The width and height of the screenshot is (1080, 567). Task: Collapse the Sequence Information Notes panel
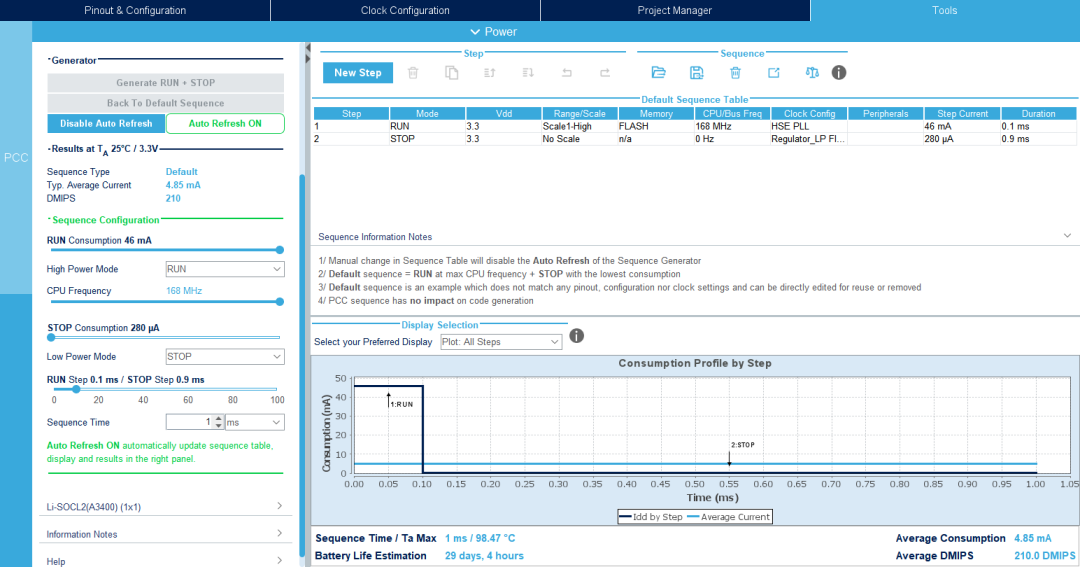pos(1067,236)
